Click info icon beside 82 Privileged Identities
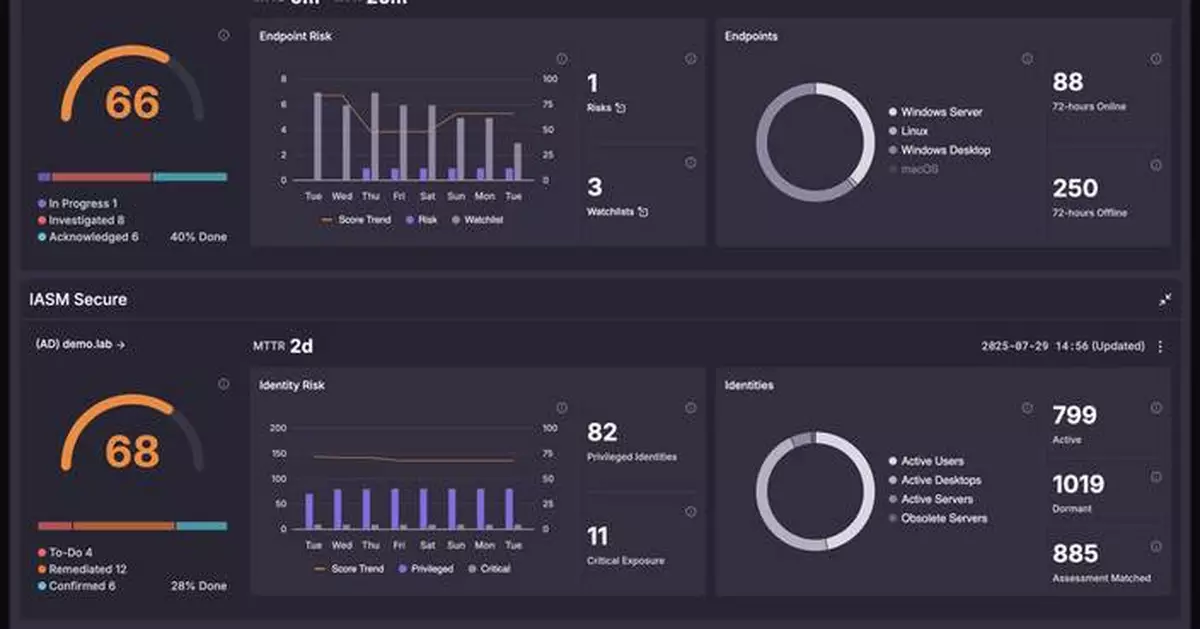 pyautogui.click(x=690, y=408)
